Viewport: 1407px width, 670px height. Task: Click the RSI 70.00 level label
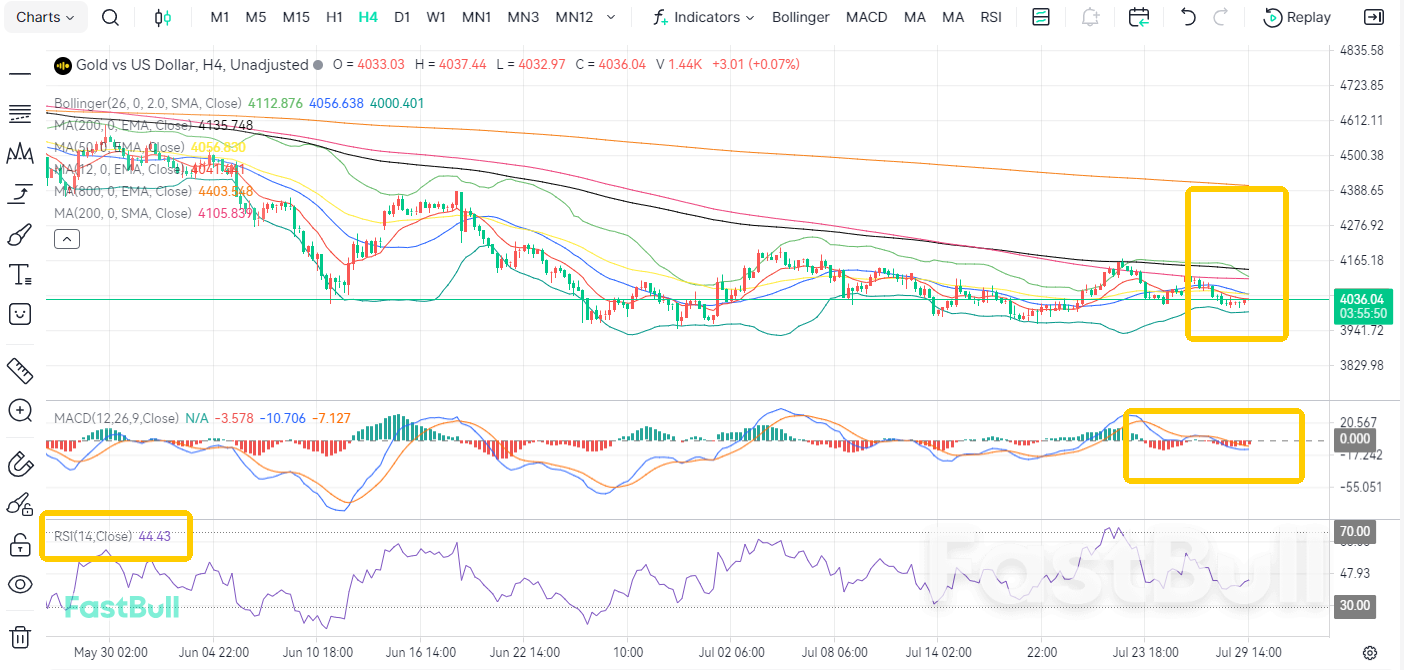coord(1355,531)
